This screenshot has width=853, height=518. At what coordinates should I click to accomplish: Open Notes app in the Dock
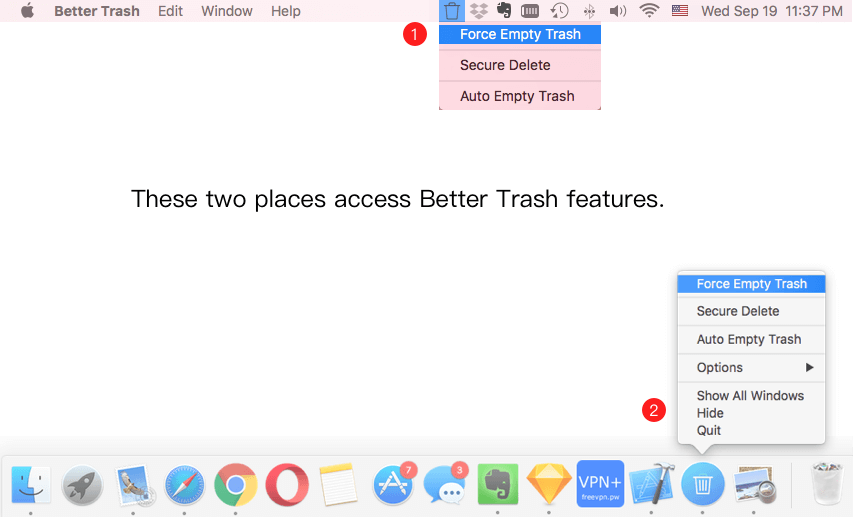[338, 484]
